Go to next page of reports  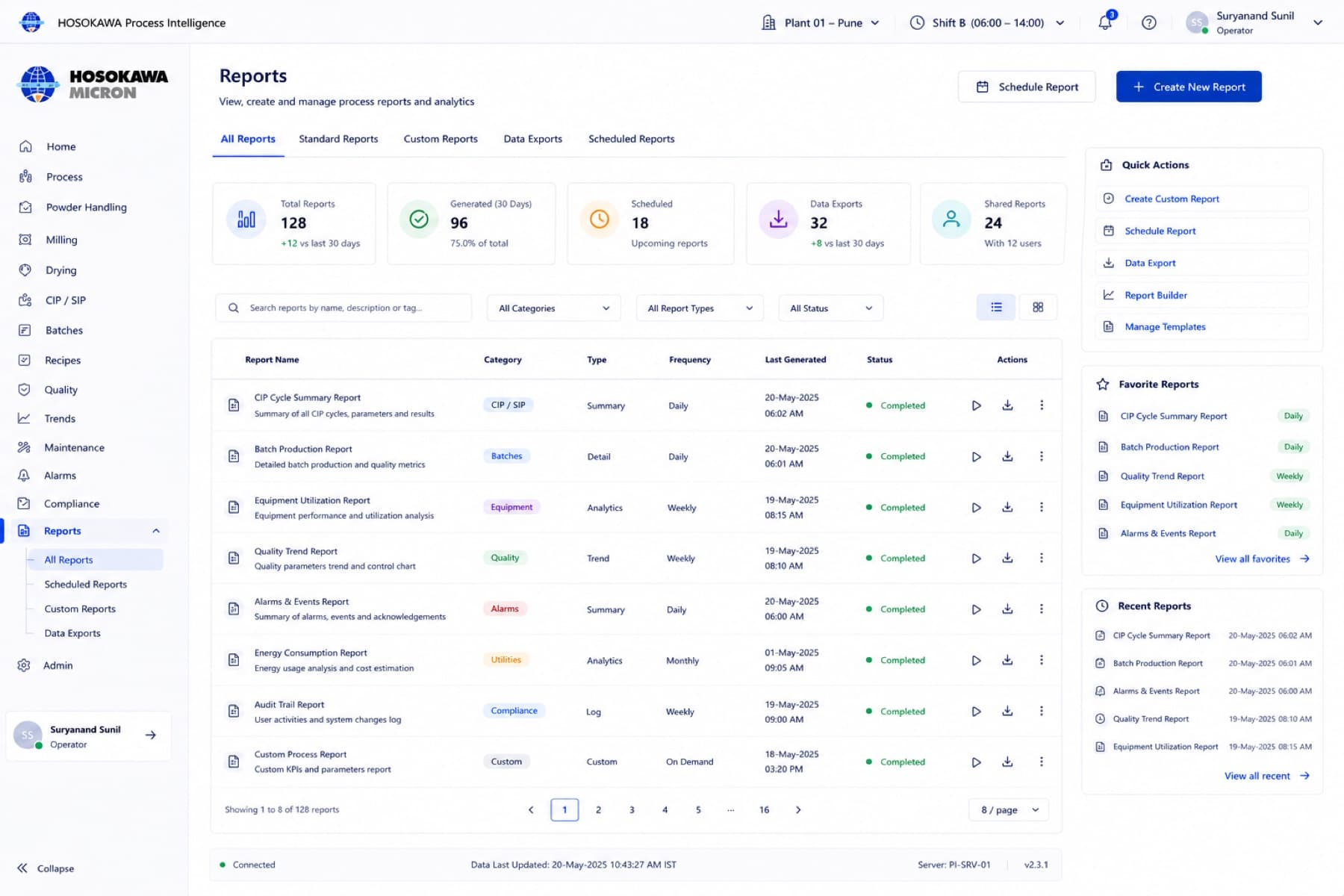[798, 810]
